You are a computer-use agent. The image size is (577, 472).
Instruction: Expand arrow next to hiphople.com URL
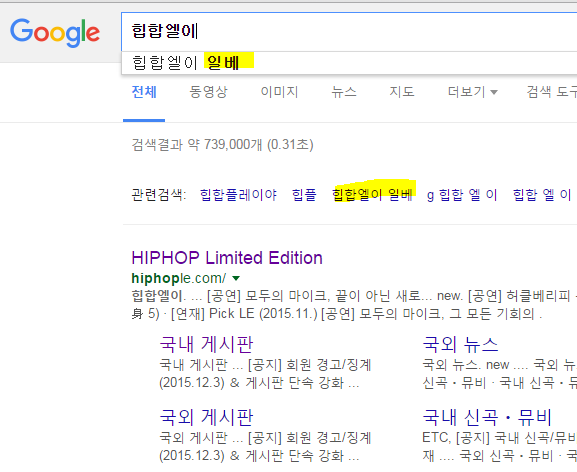click(236, 278)
